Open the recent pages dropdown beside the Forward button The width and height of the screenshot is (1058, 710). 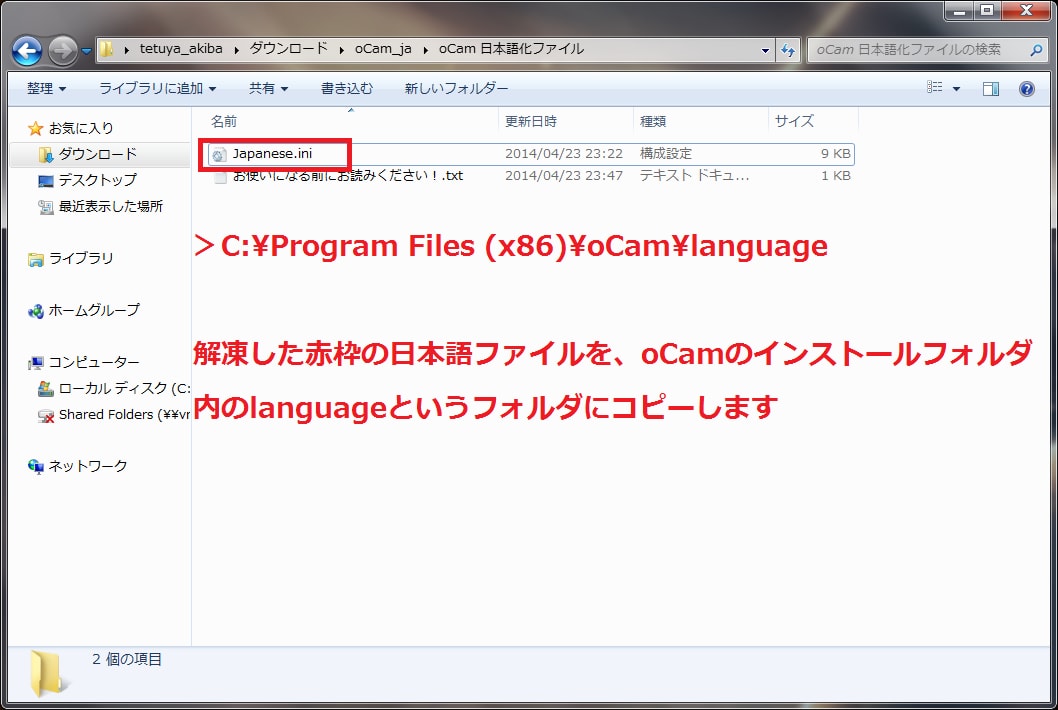tap(86, 51)
